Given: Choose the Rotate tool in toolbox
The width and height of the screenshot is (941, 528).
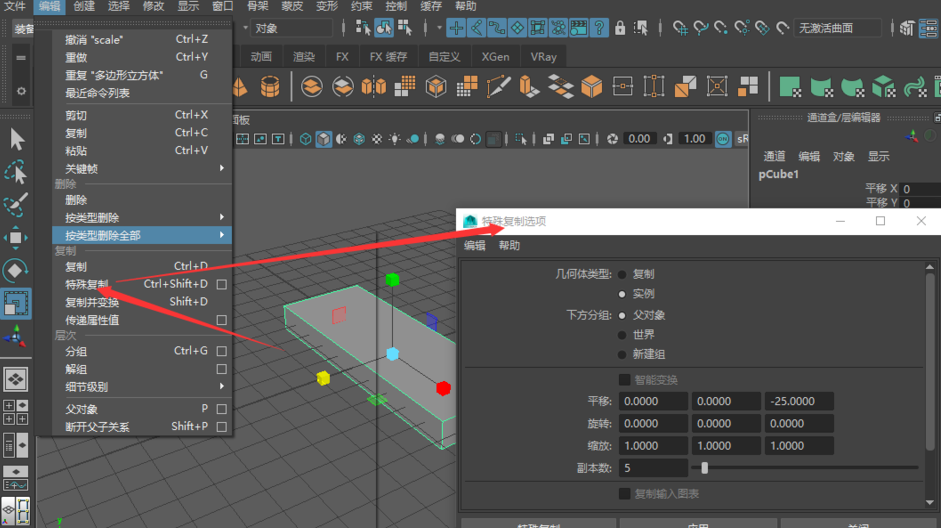Looking at the screenshot, I should tap(16, 271).
